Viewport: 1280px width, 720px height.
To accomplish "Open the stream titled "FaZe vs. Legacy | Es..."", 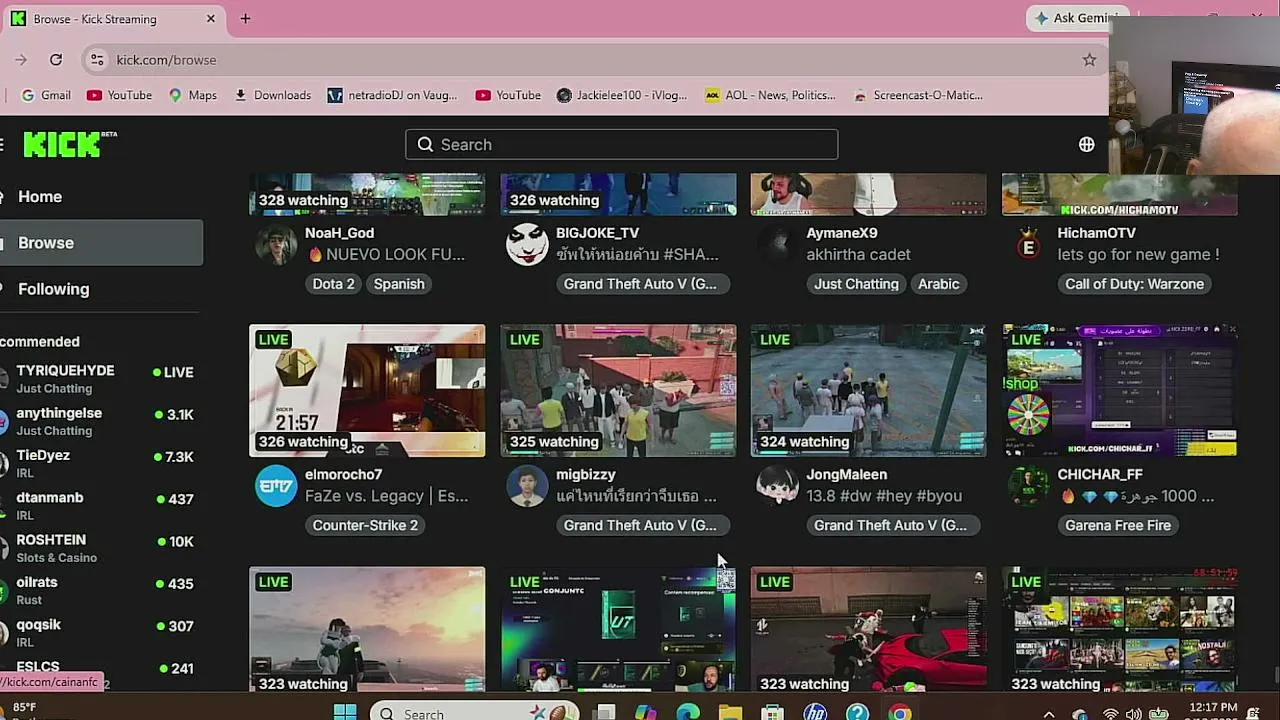I will 386,496.
